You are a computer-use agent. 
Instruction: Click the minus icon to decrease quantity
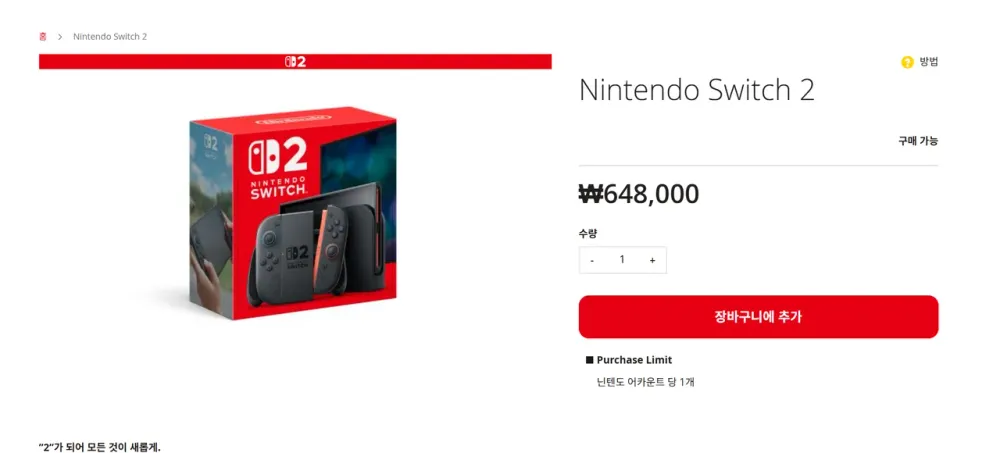click(592, 260)
